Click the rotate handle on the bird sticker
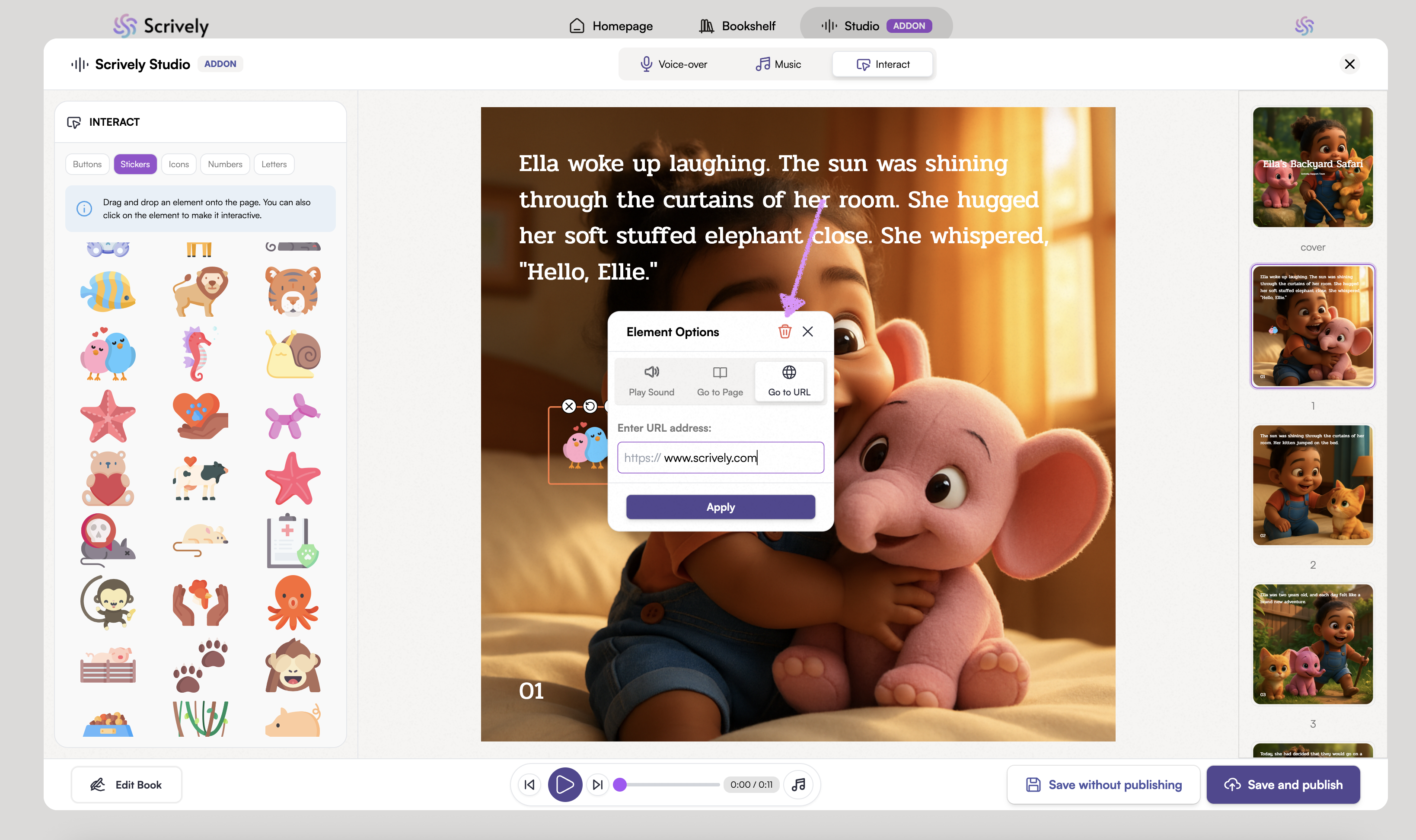The width and height of the screenshot is (1416, 840). point(590,407)
